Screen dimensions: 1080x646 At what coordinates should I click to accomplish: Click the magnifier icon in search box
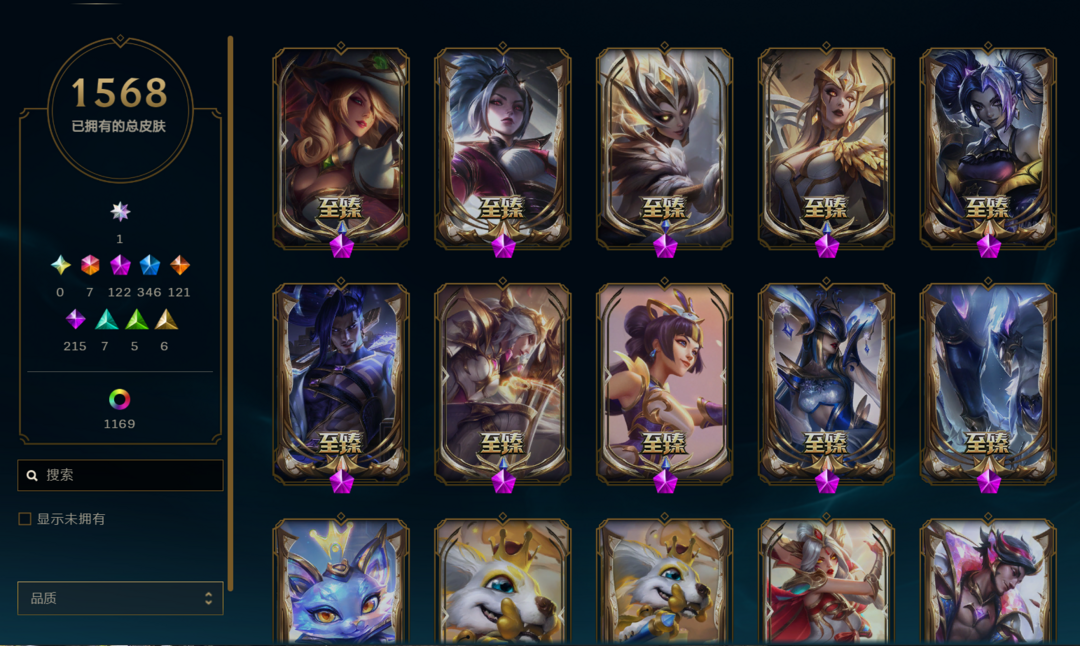coord(32,475)
